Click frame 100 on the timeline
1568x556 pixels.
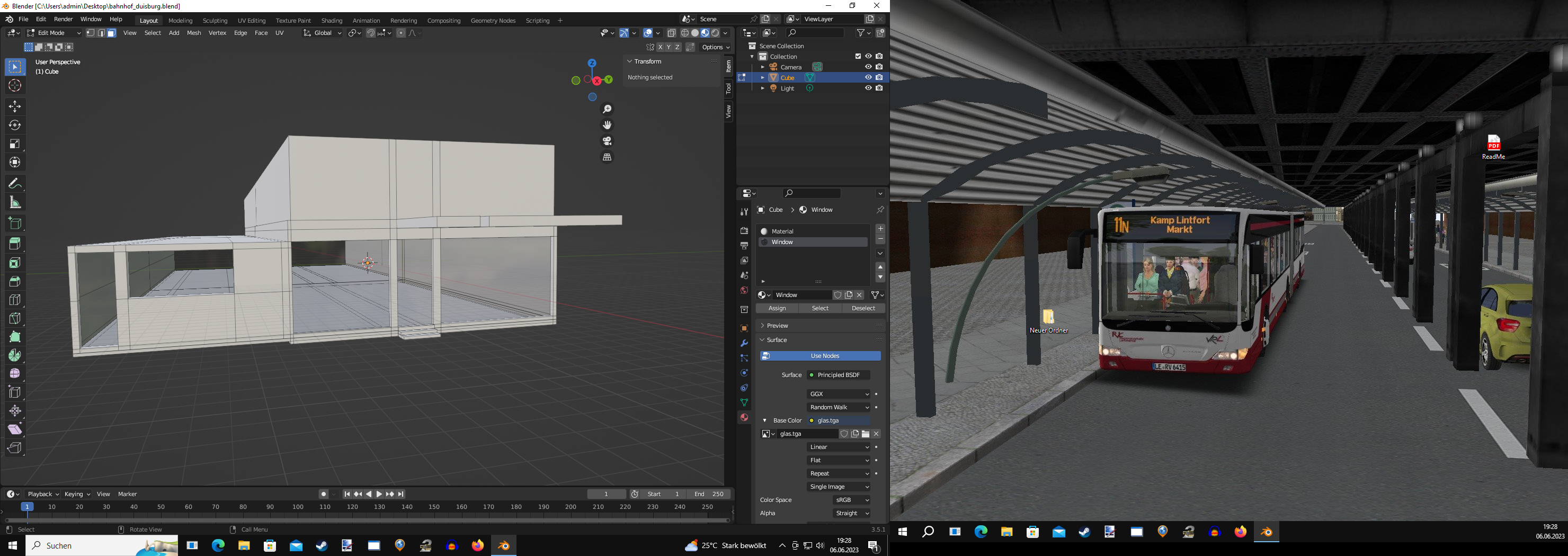click(x=298, y=507)
